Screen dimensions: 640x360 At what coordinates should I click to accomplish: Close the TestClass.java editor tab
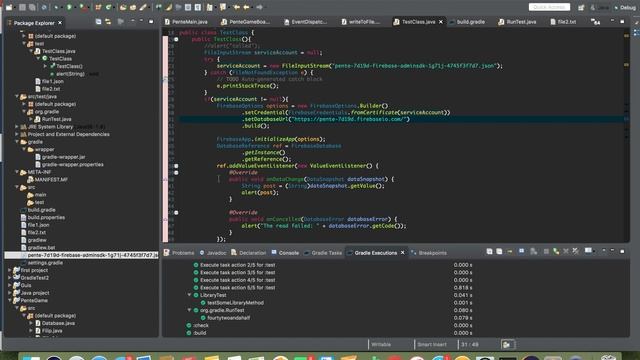pyautogui.click(x=441, y=22)
